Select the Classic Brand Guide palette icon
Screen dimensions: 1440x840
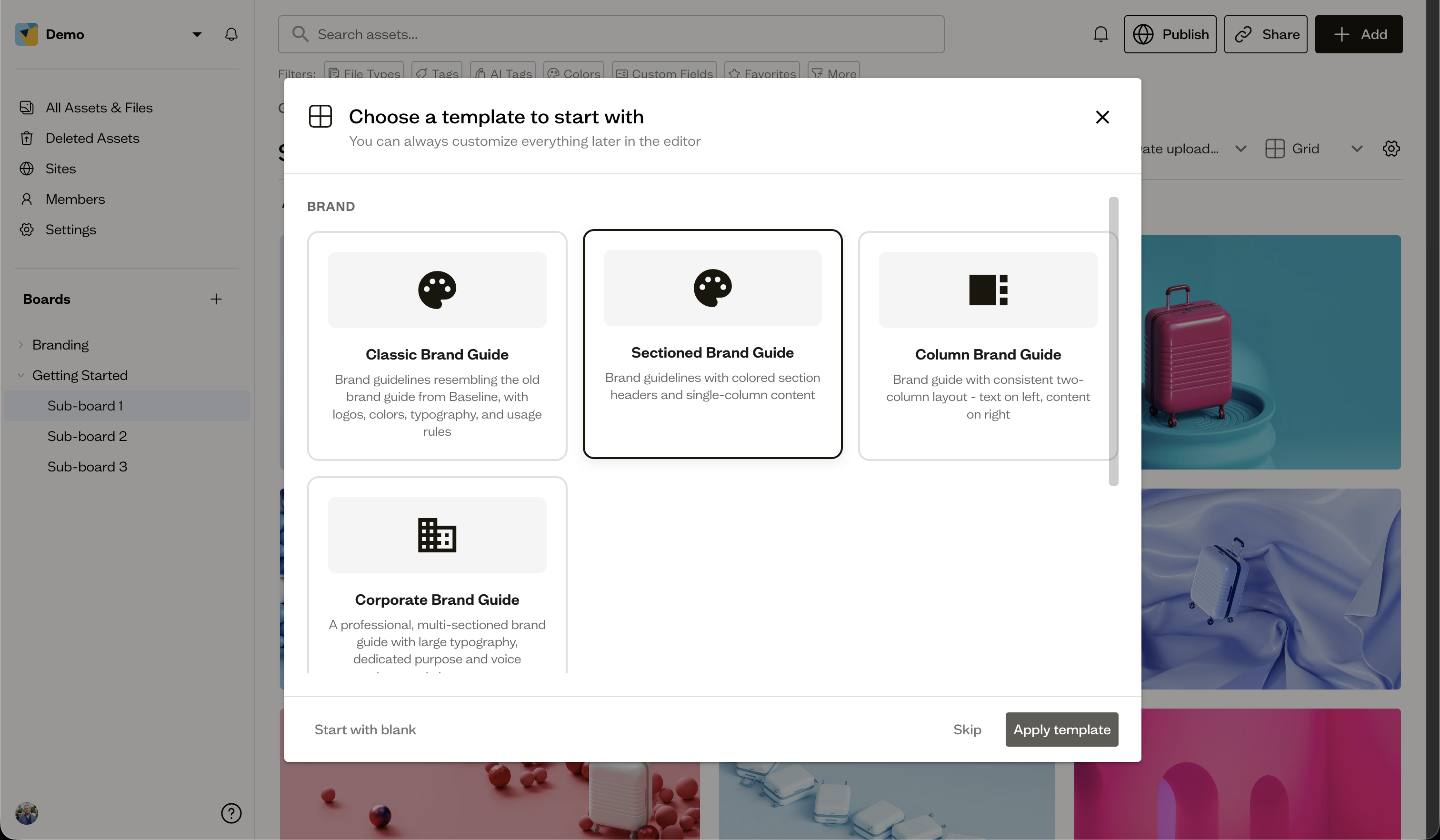(x=437, y=290)
